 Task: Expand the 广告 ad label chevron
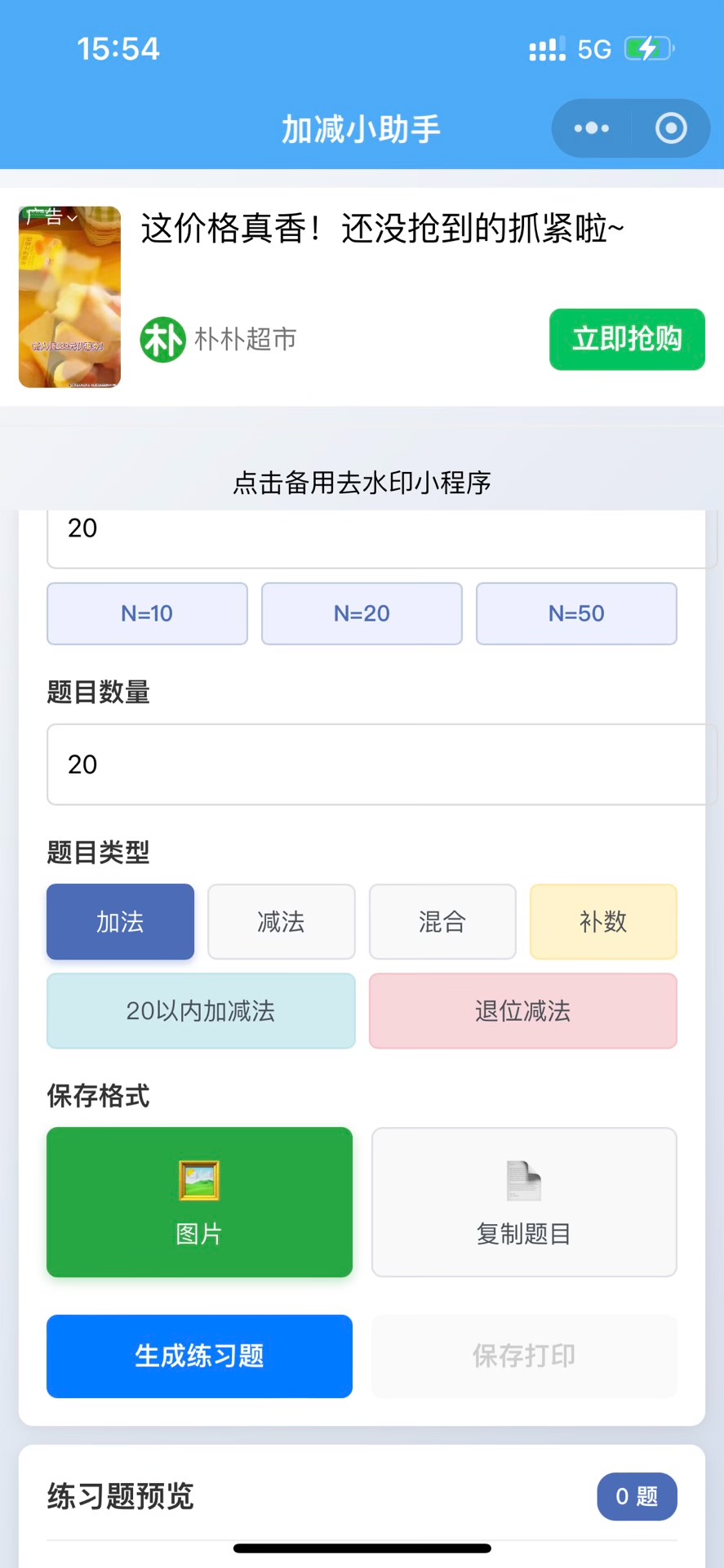click(73, 218)
